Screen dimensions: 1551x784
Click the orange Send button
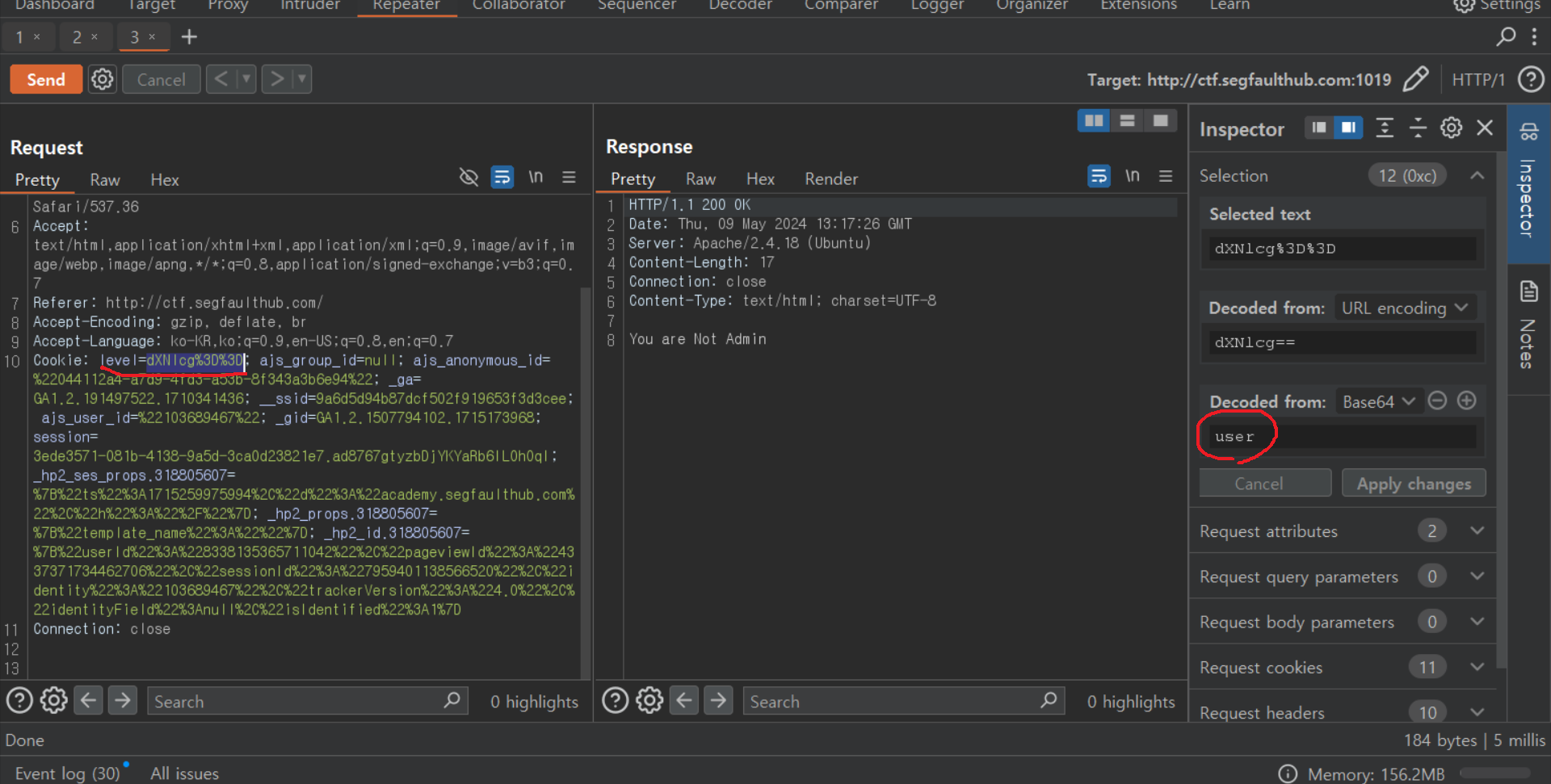point(46,79)
